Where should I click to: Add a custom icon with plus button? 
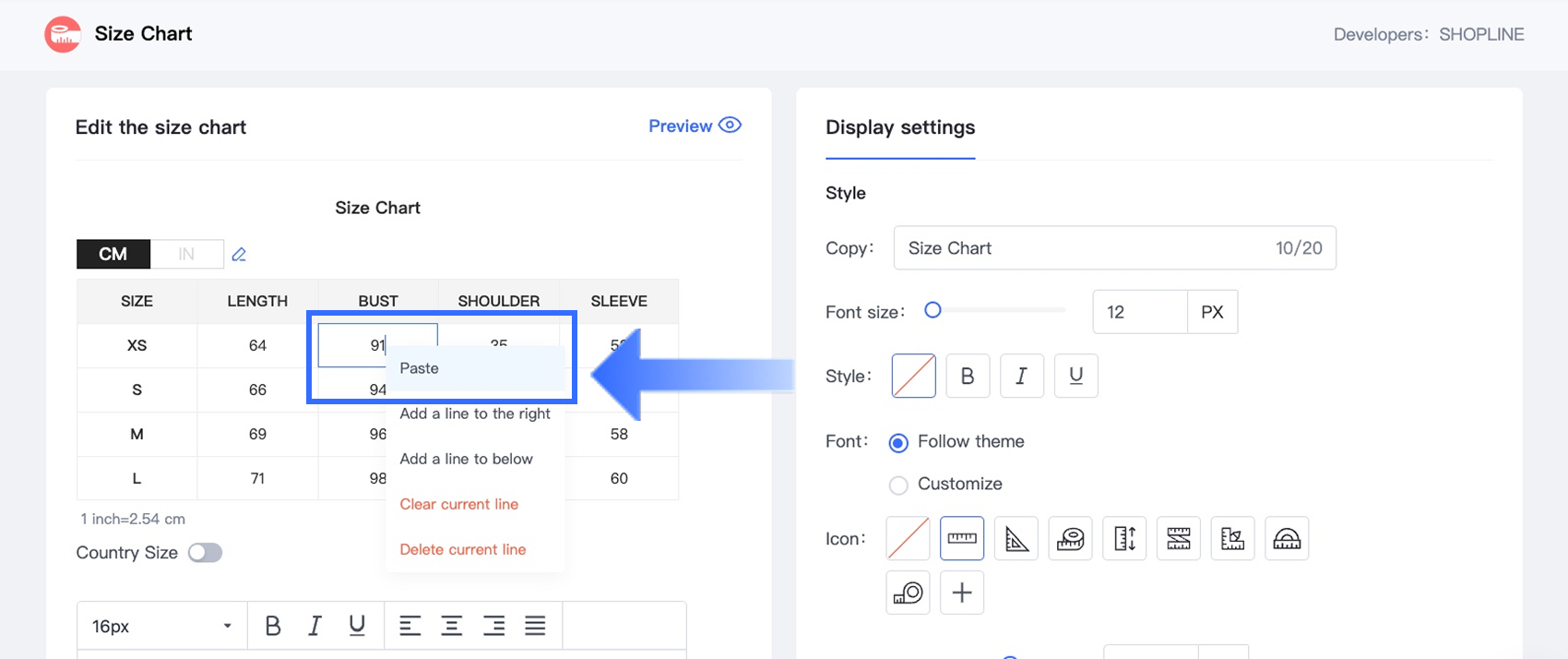pos(962,593)
